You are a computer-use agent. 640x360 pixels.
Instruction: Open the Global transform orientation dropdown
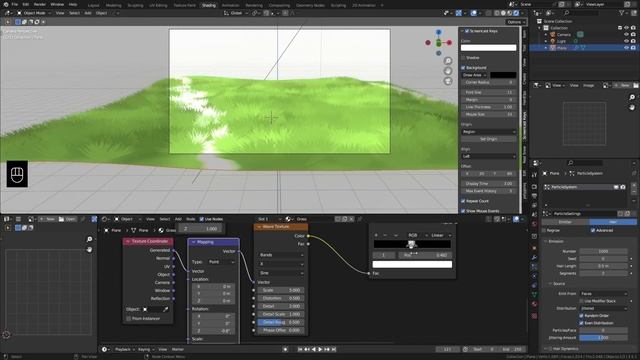pos(236,13)
